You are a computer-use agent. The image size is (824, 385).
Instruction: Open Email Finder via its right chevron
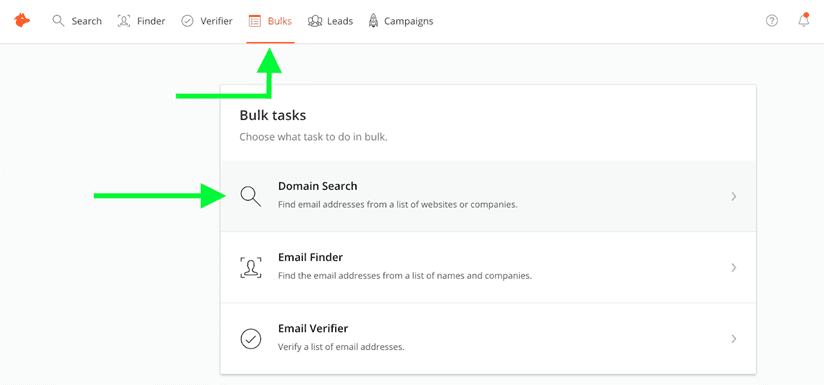(734, 268)
